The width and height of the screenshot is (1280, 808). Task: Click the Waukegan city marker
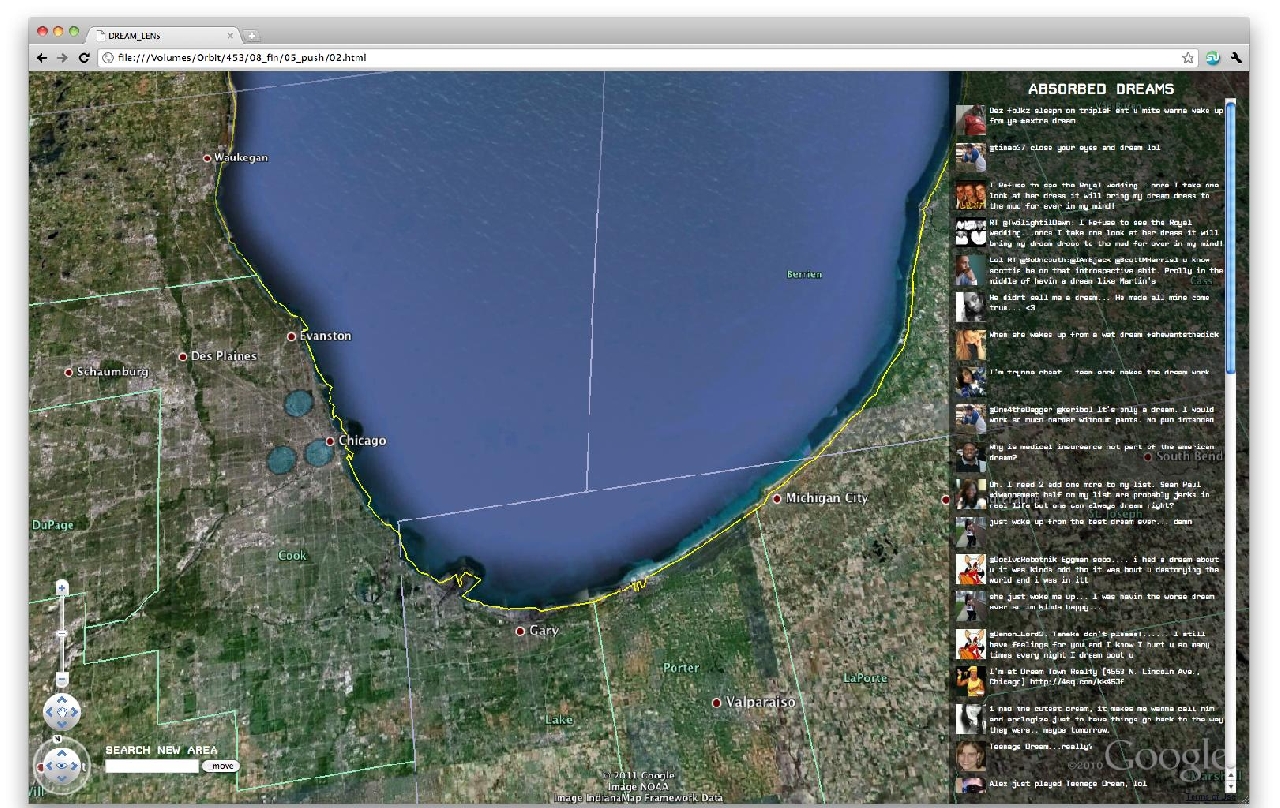coord(207,158)
